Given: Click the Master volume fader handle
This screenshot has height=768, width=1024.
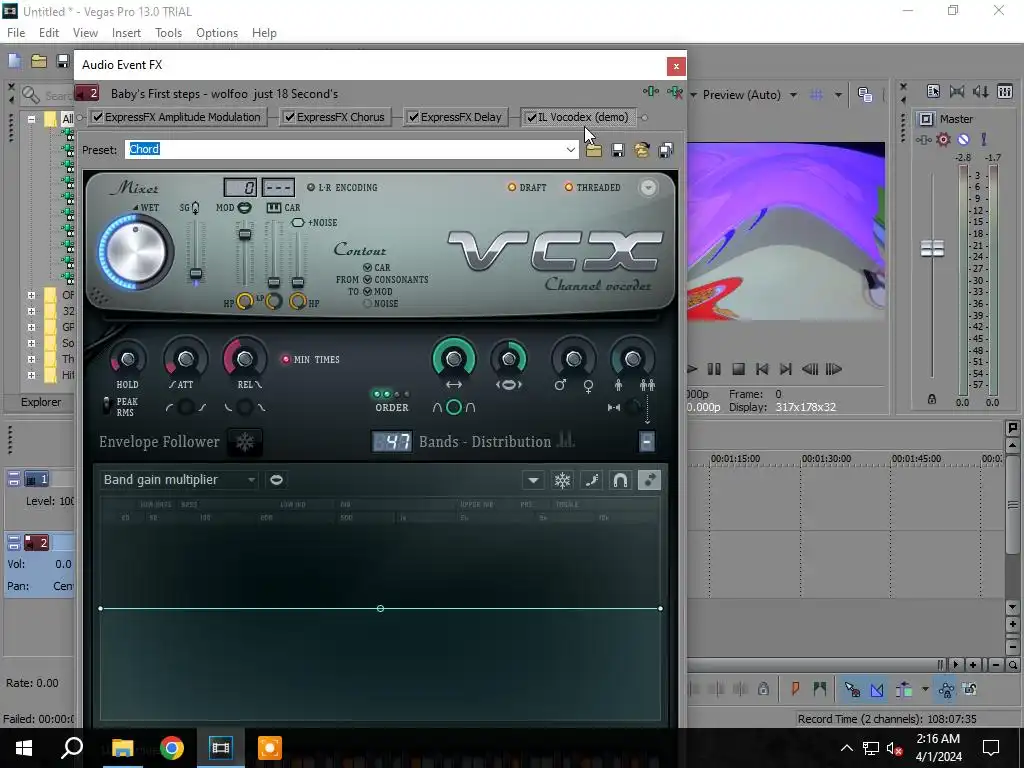Looking at the screenshot, I should coord(932,248).
